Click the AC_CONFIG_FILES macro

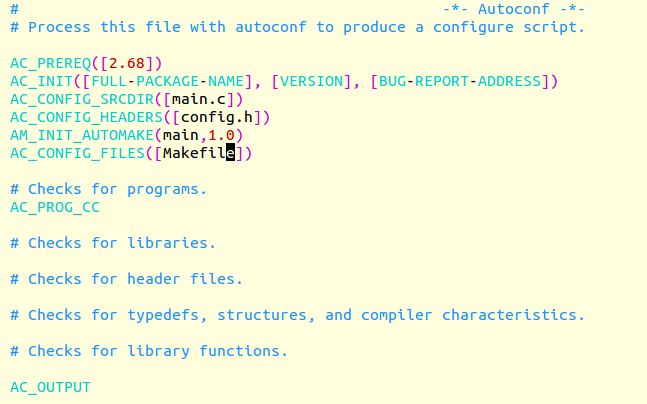[77, 154]
